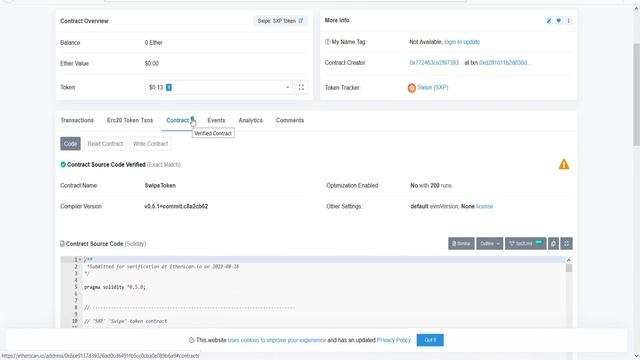Copy the contract source code with copy icon
The width and height of the screenshot is (640, 360).
pos(553,244)
